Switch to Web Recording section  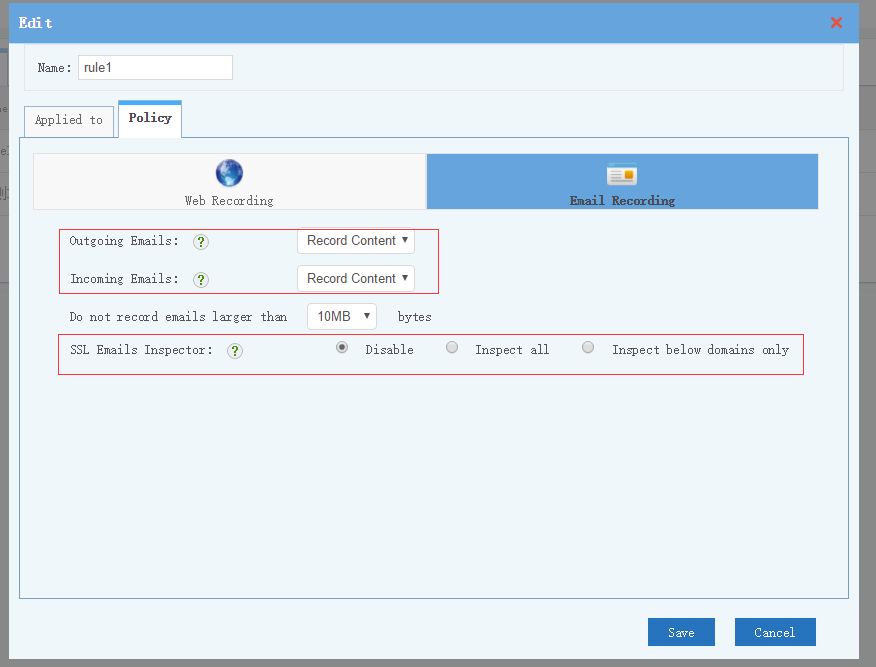click(x=229, y=182)
